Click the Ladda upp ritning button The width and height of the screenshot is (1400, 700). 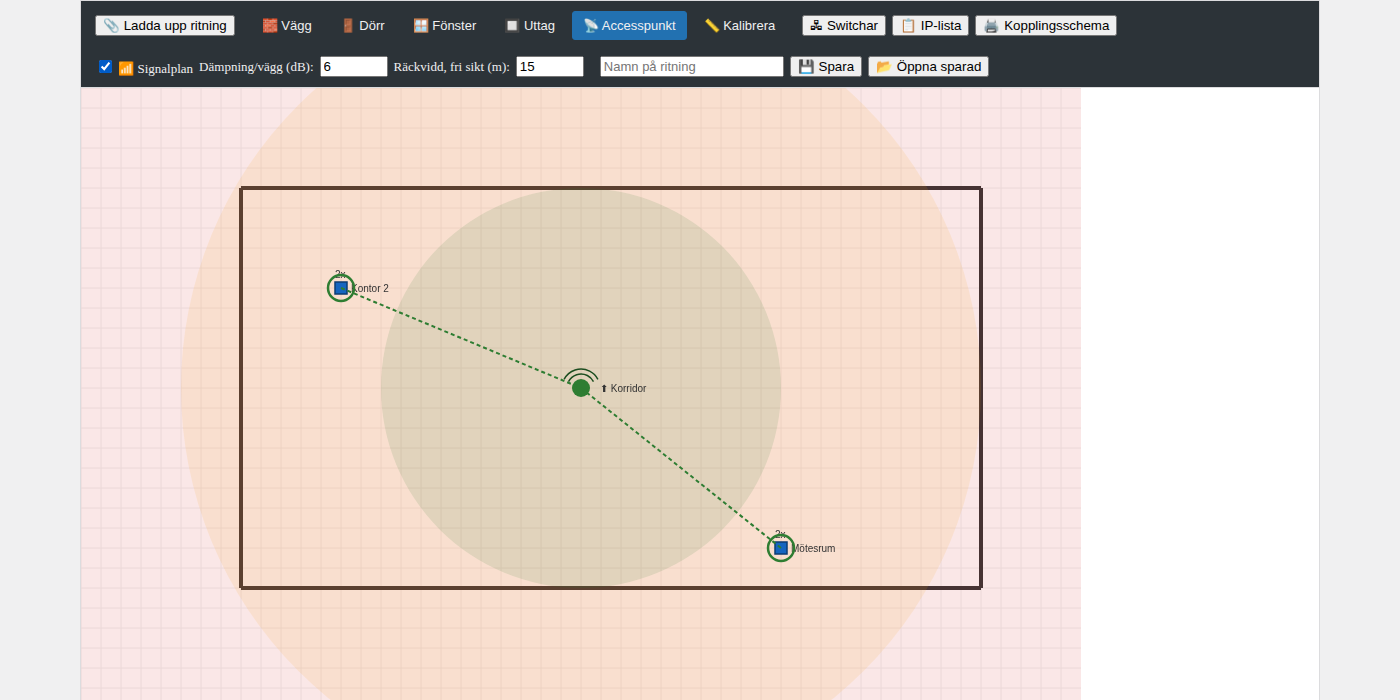165,26
